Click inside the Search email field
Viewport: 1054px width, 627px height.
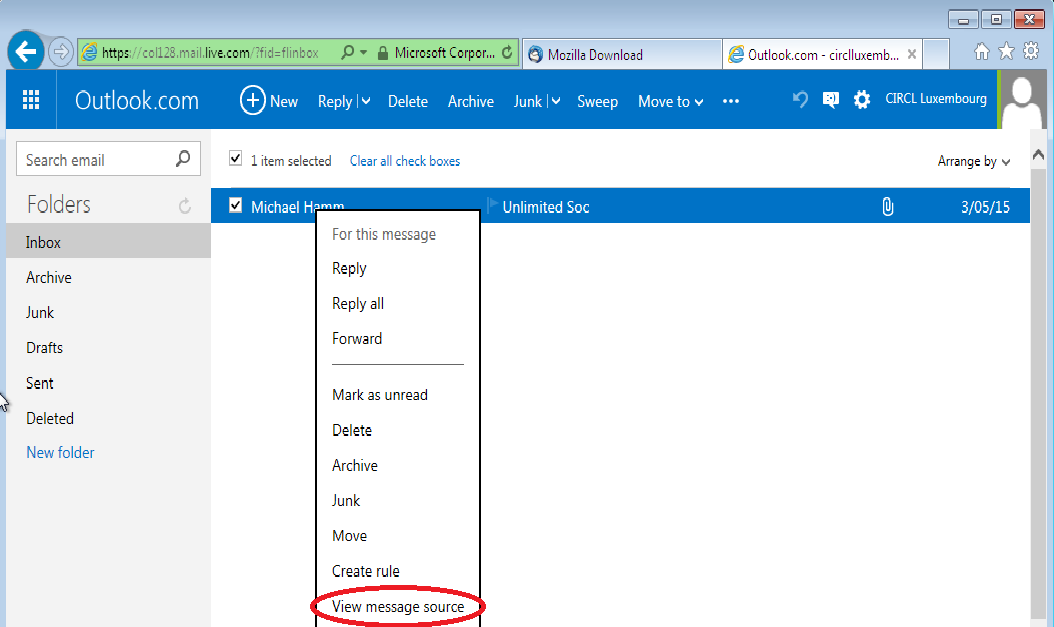95,159
